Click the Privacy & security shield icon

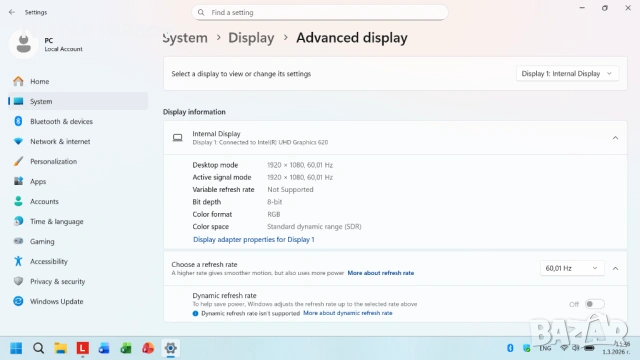click(x=18, y=281)
